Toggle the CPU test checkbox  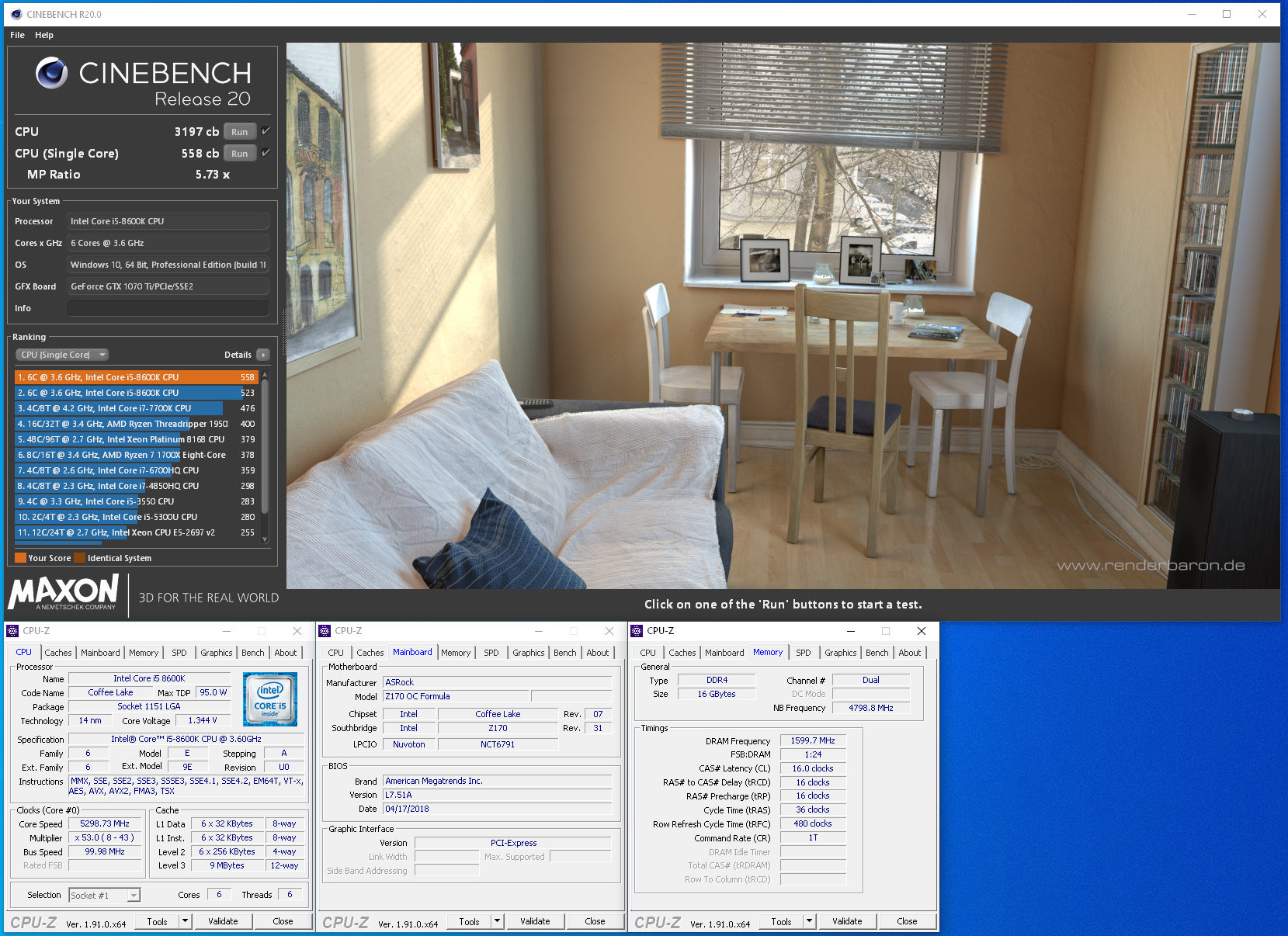click(266, 131)
